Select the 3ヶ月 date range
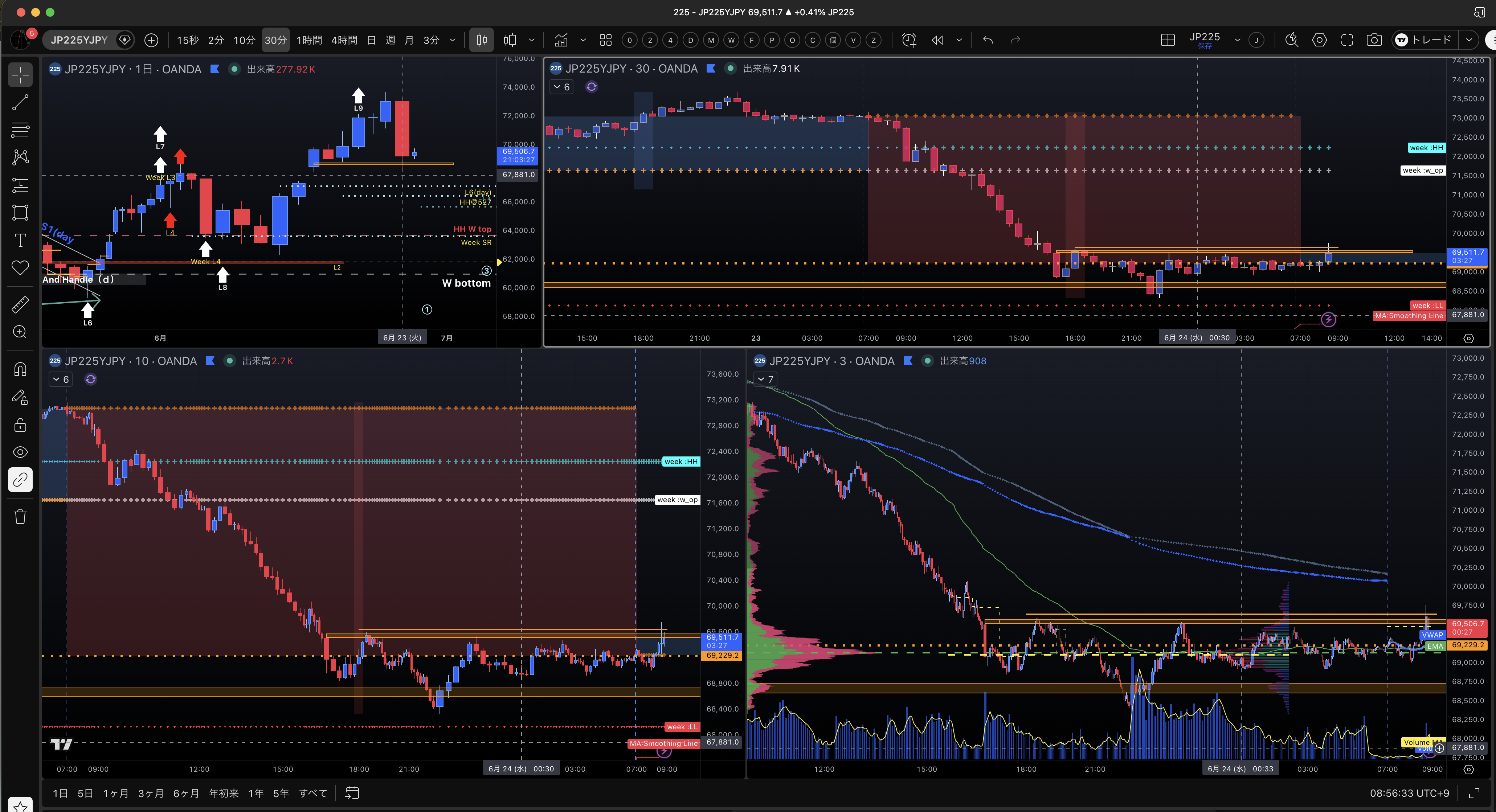1496x812 pixels. point(150,793)
